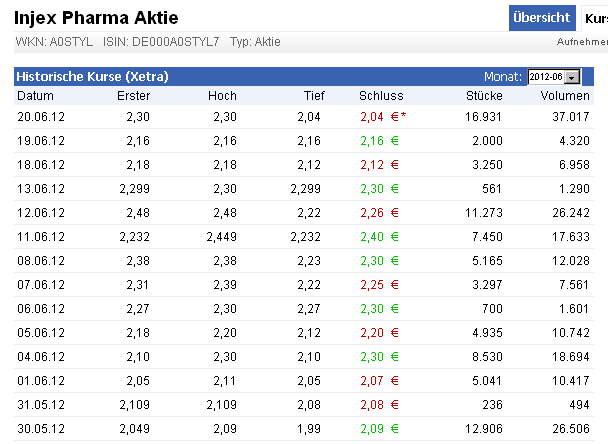Image resolution: width=608 pixels, height=444 pixels.
Task: Click the Stücke value 16.931
Action: point(482,116)
